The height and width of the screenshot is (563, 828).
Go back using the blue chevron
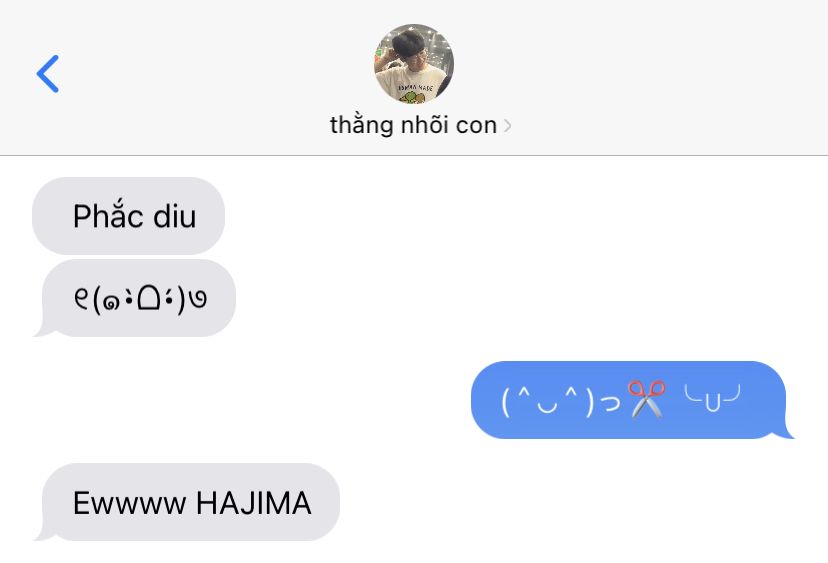pyautogui.click(x=48, y=74)
